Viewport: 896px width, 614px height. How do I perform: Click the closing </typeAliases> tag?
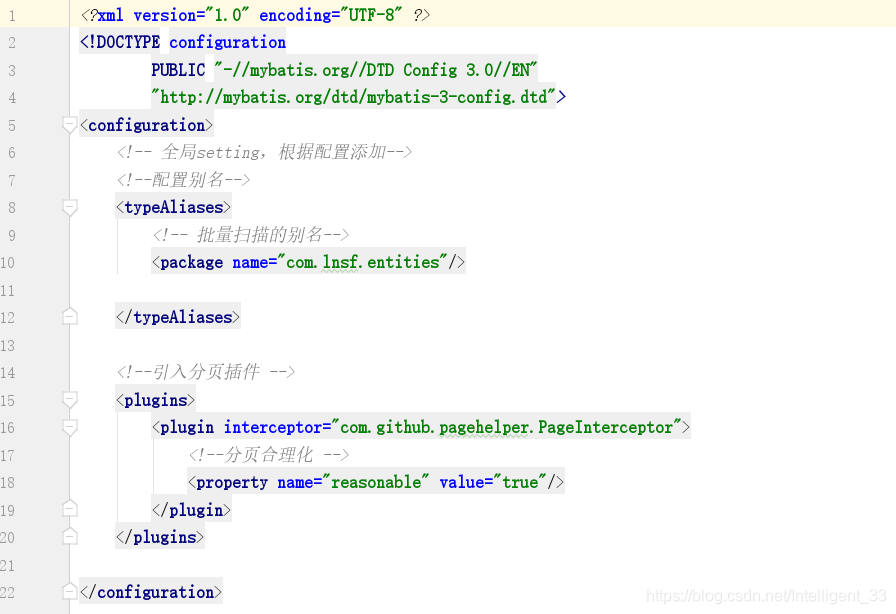178,317
